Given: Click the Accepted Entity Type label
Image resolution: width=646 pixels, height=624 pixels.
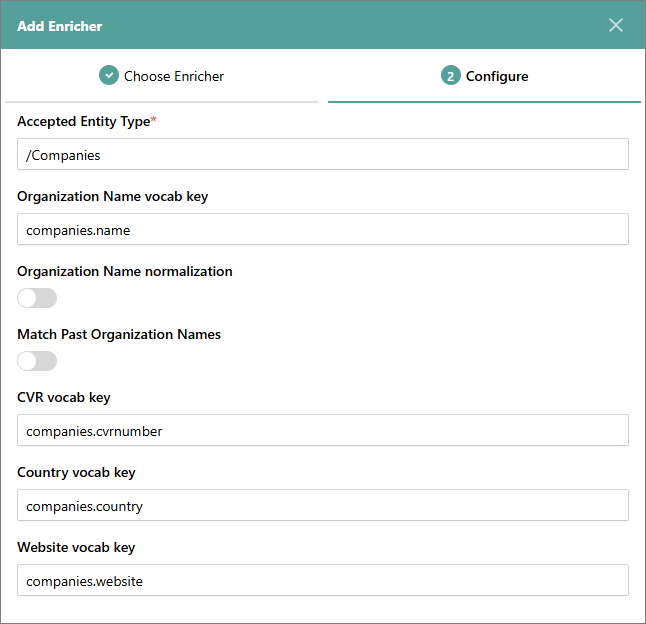Looking at the screenshot, I should (x=84, y=121).
